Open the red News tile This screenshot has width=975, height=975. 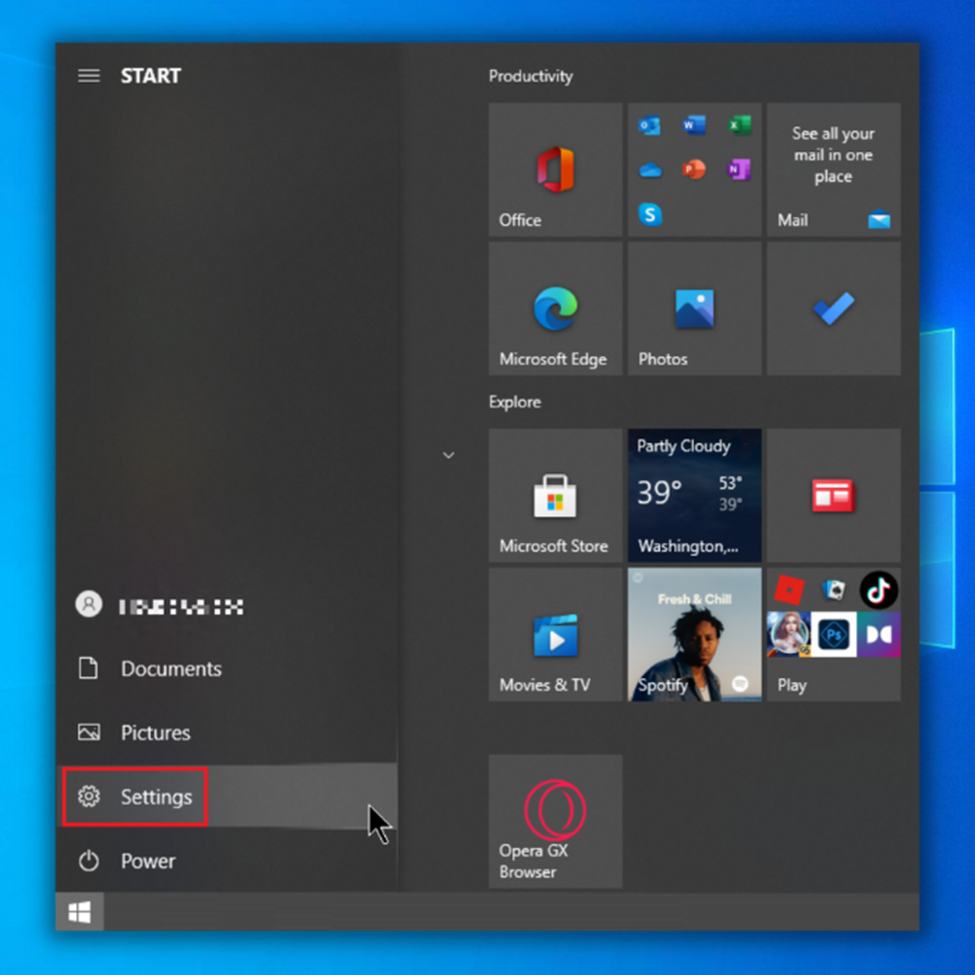833,495
